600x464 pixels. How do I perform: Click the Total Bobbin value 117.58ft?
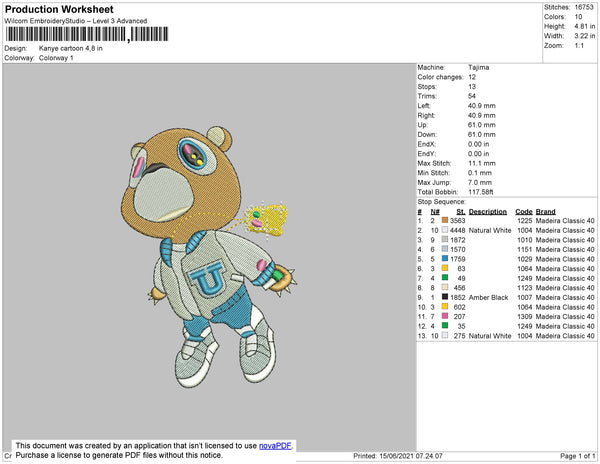click(481, 192)
